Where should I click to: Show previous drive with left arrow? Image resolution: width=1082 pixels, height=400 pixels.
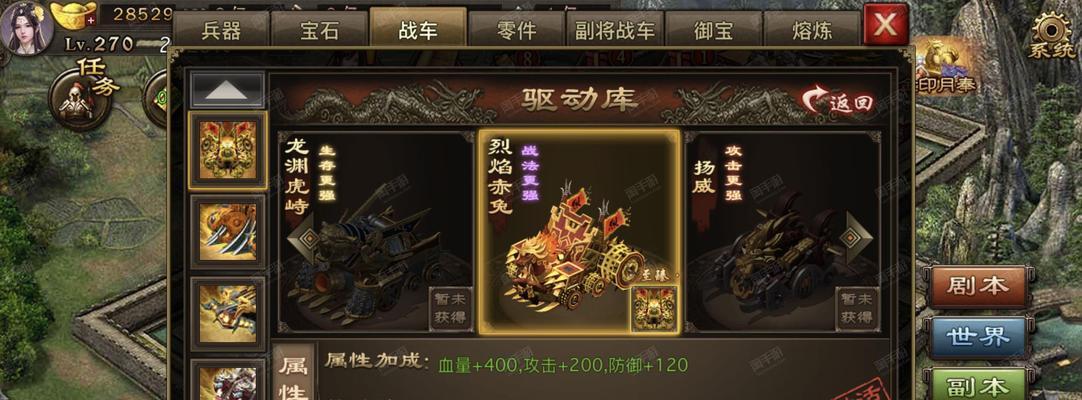tap(304, 238)
